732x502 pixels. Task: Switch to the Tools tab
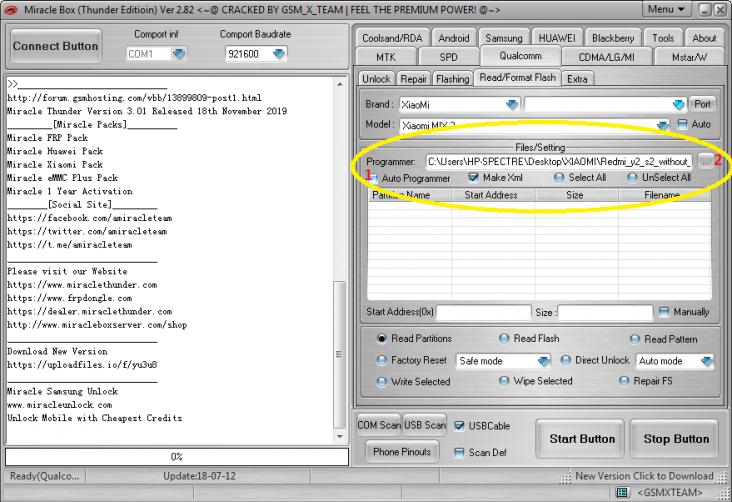pyautogui.click(x=663, y=38)
